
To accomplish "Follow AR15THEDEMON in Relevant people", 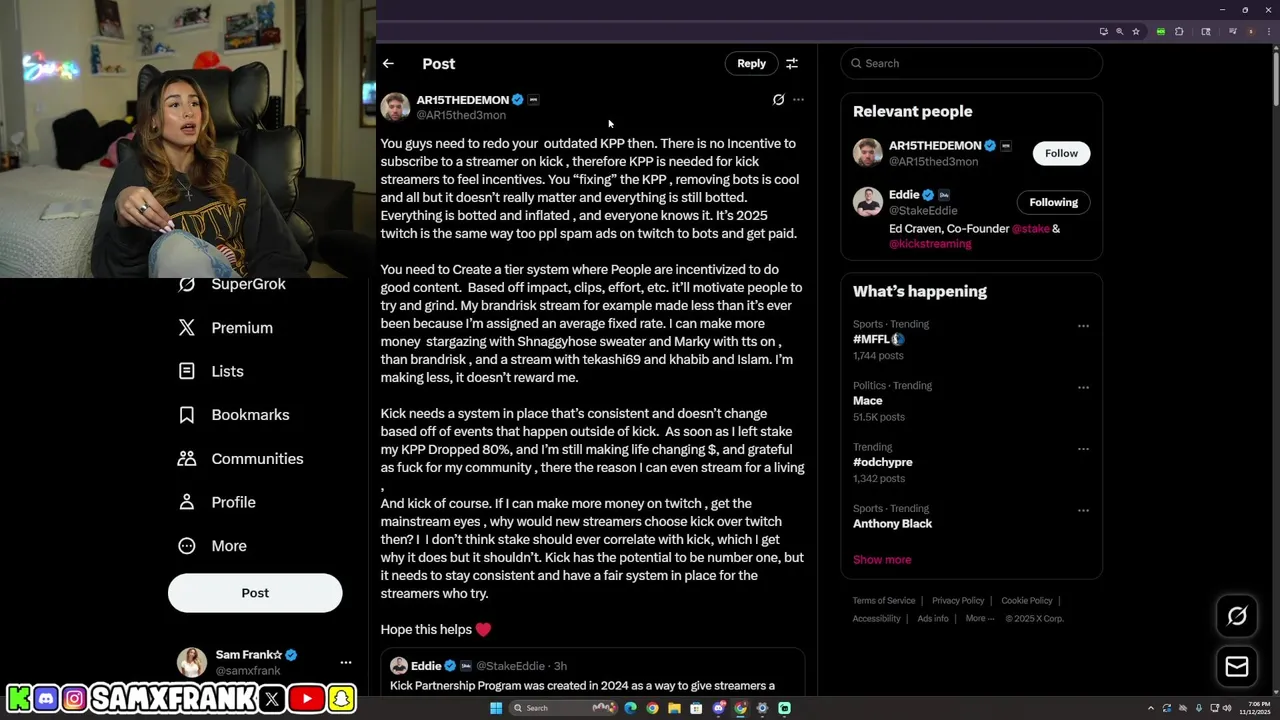I will 1061,153.
